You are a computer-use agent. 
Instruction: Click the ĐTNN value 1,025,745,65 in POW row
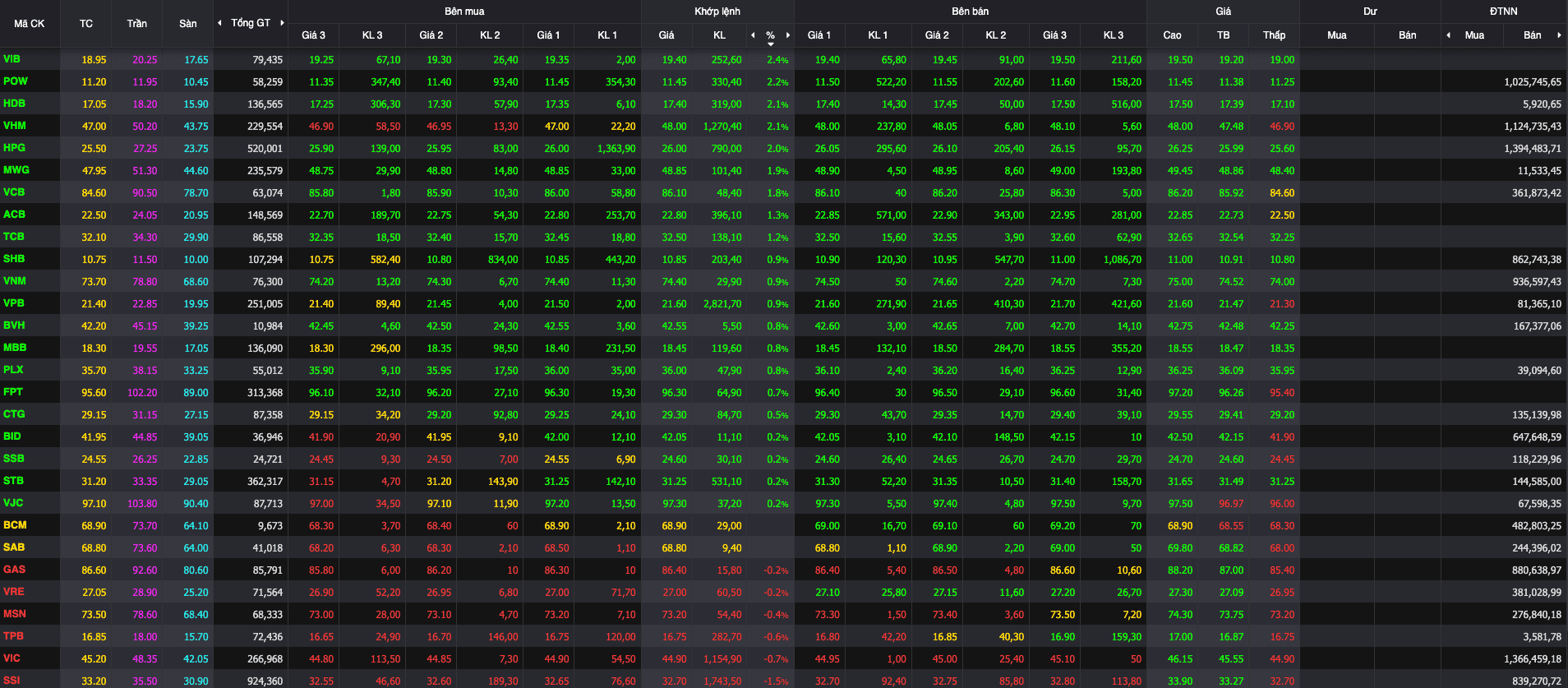(1533, 82)
